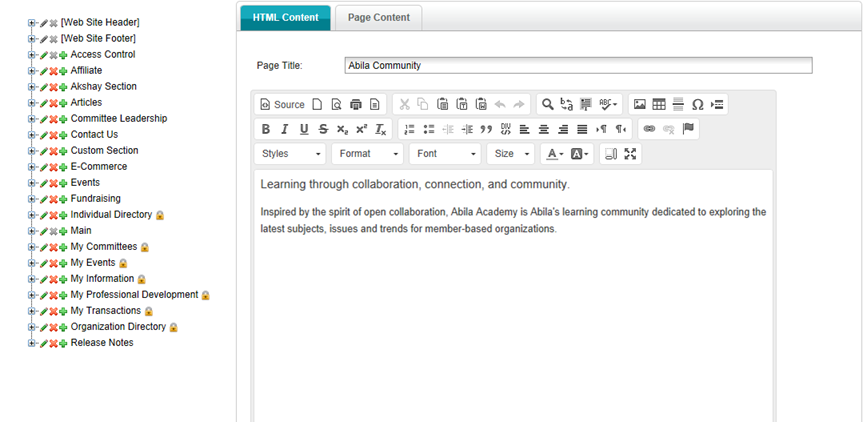The image size is (867, 422).
Task: Toggle the numbered list
Action: [x=409, y=129]
